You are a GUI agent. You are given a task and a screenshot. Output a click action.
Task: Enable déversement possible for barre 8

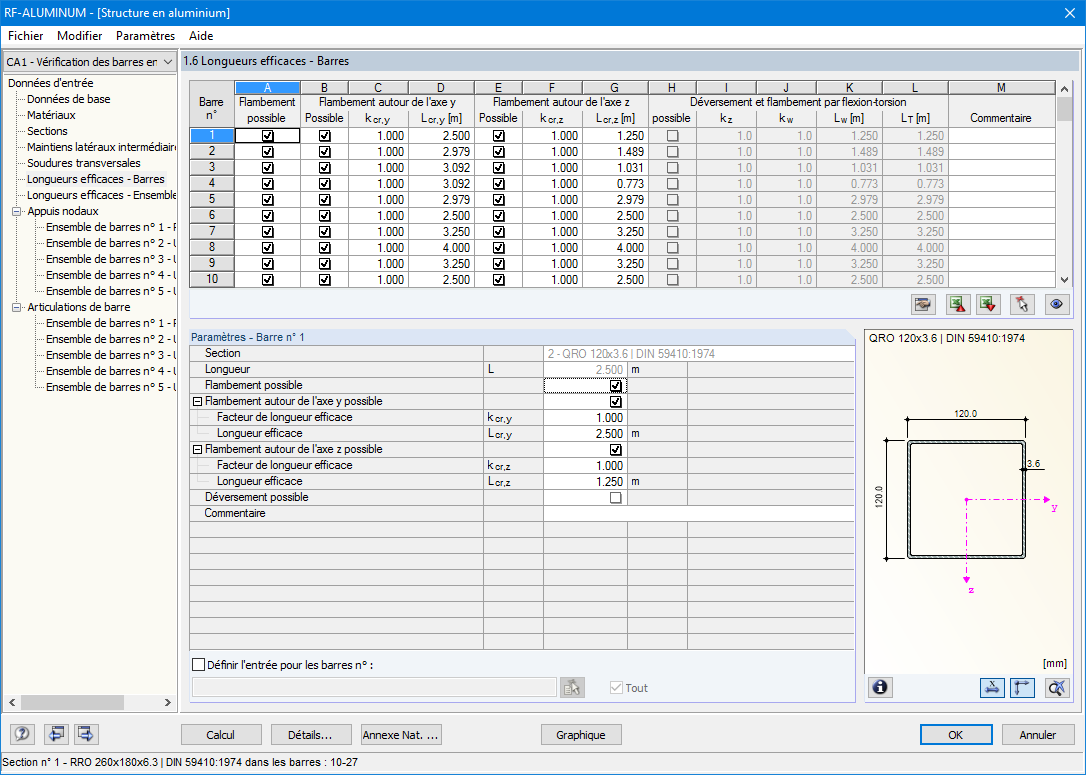(x=672, y=247)
